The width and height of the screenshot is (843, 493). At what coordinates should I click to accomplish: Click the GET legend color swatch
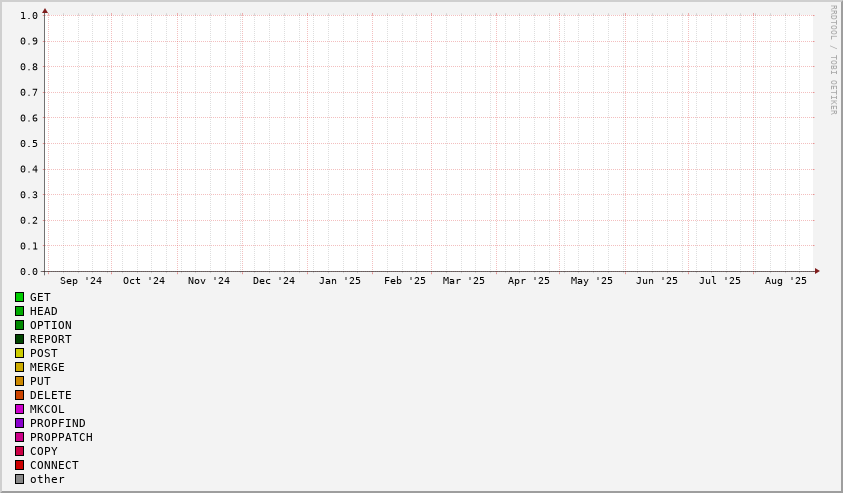[19, 297]
